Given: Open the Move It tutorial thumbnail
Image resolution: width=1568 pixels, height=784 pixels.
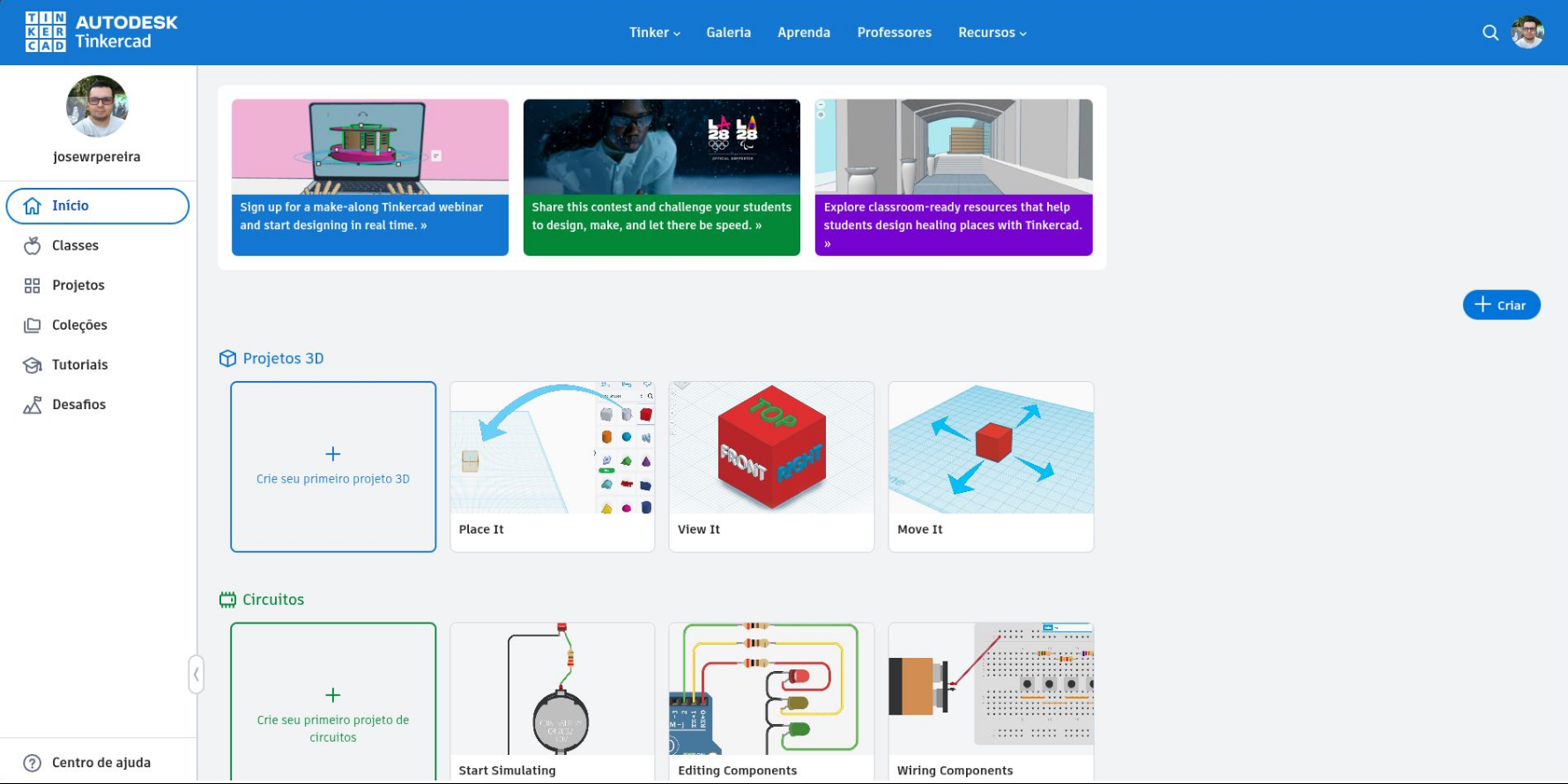Looking at the screenshot, I should [x=991, y=448].
